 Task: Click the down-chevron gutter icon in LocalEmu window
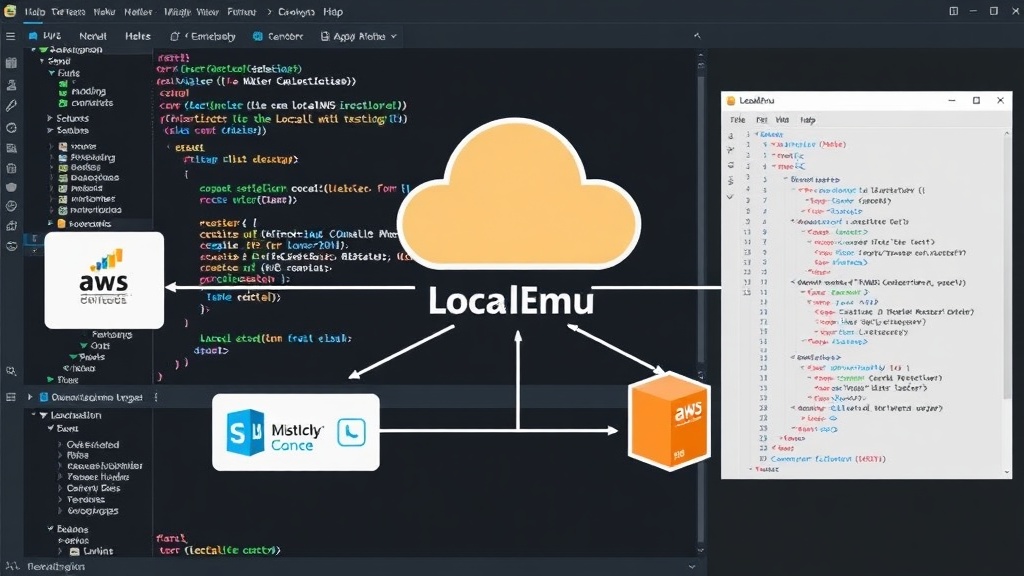(730, 197)
